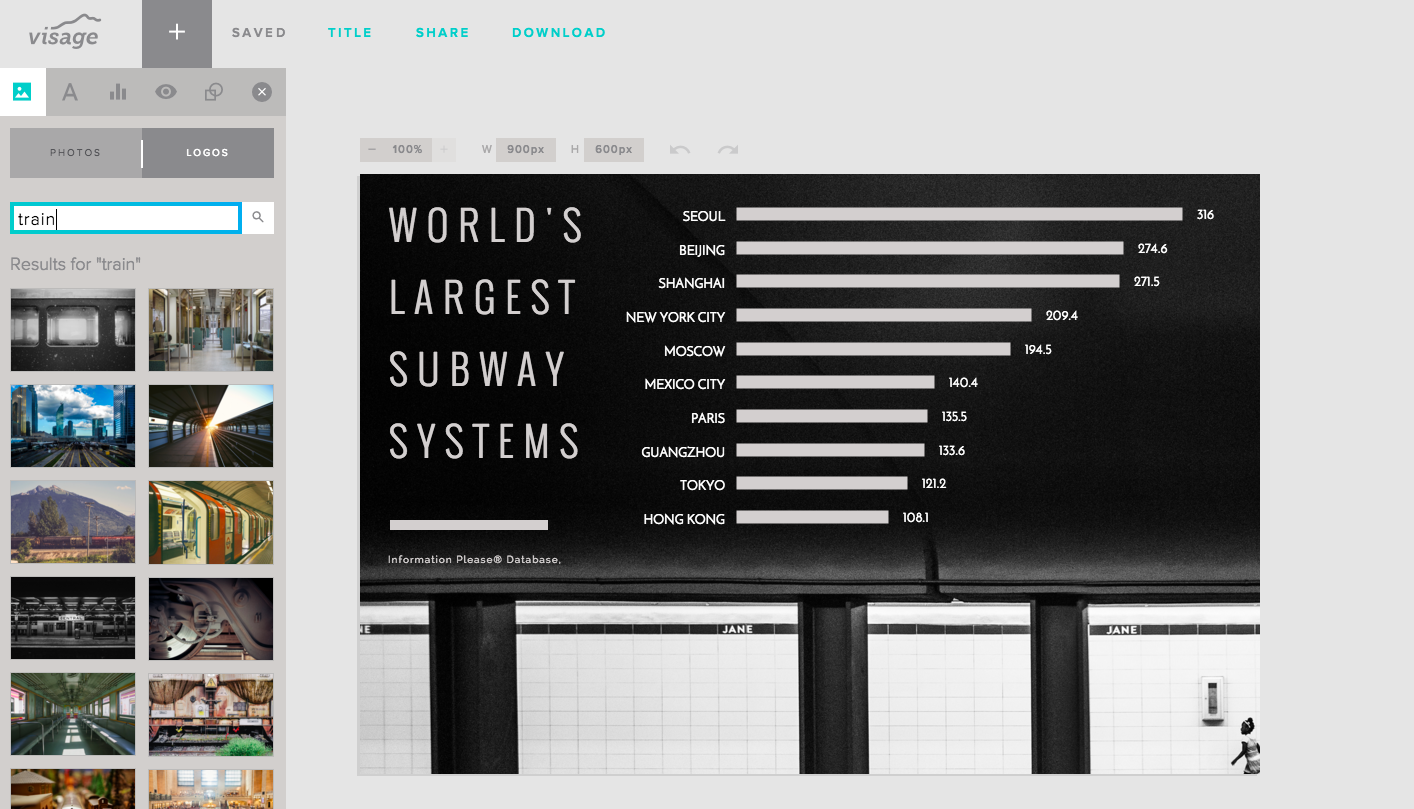The height and width of the screenshot is (809, 1414).
Task: Zoom out with the minus button
Action: pos(372,150)
